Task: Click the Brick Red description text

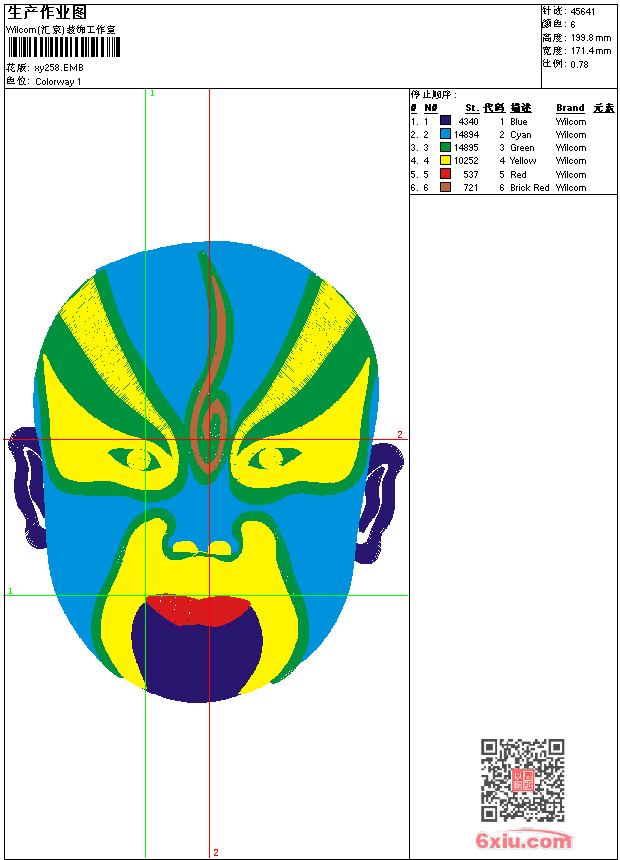Action: click(x=529, y=188)
